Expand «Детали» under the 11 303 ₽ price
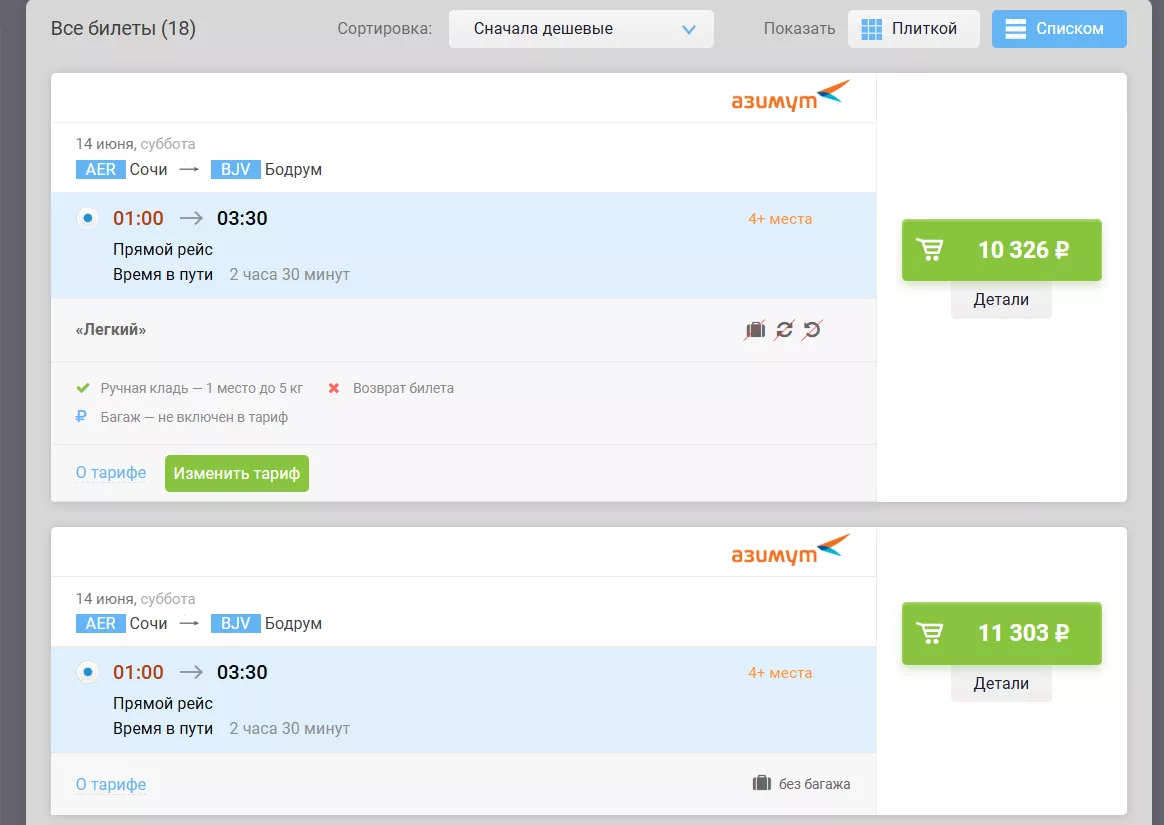 coord(1001,684)
